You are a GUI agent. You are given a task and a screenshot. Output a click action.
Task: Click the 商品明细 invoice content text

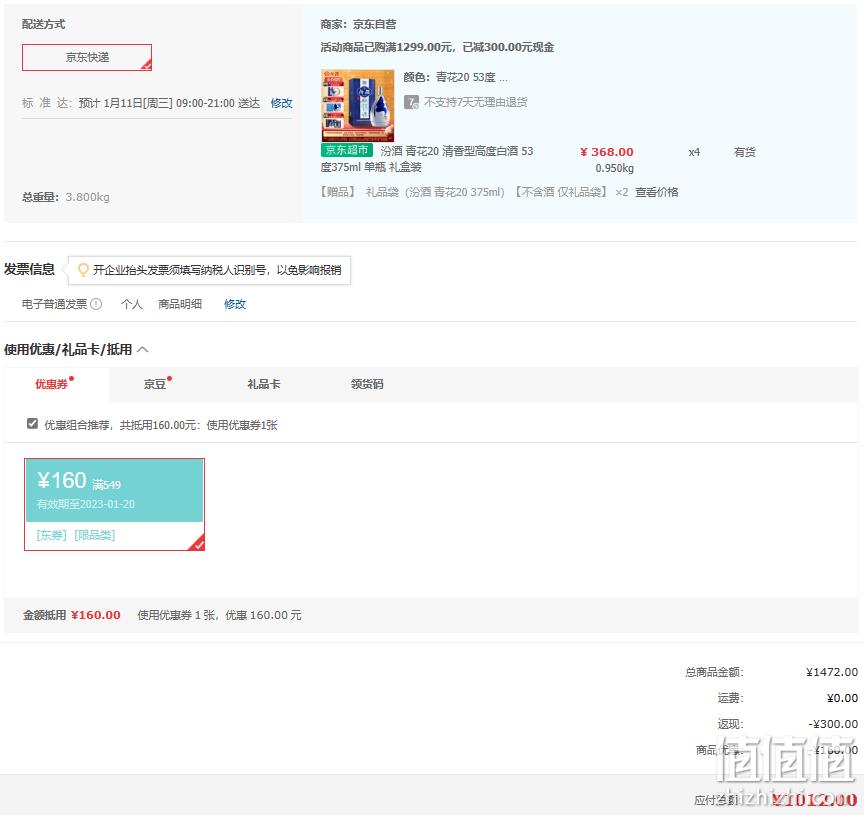click(x=180, y=304)
